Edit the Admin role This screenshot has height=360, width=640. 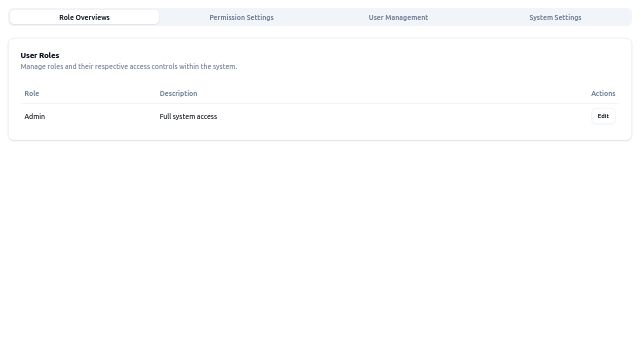603,116
